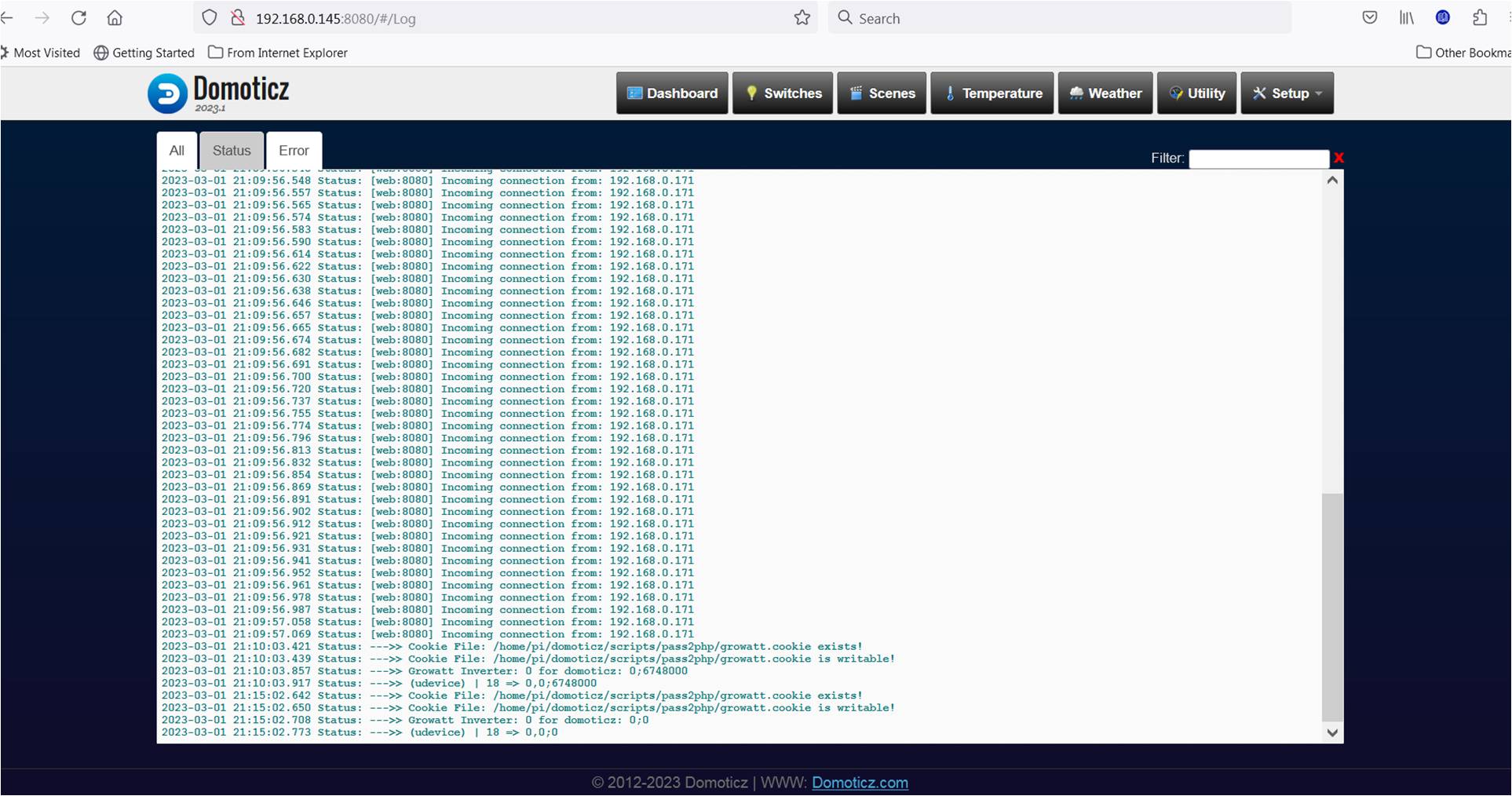
Task: Open the Getting Started bookmark
Action: [144, 53]
